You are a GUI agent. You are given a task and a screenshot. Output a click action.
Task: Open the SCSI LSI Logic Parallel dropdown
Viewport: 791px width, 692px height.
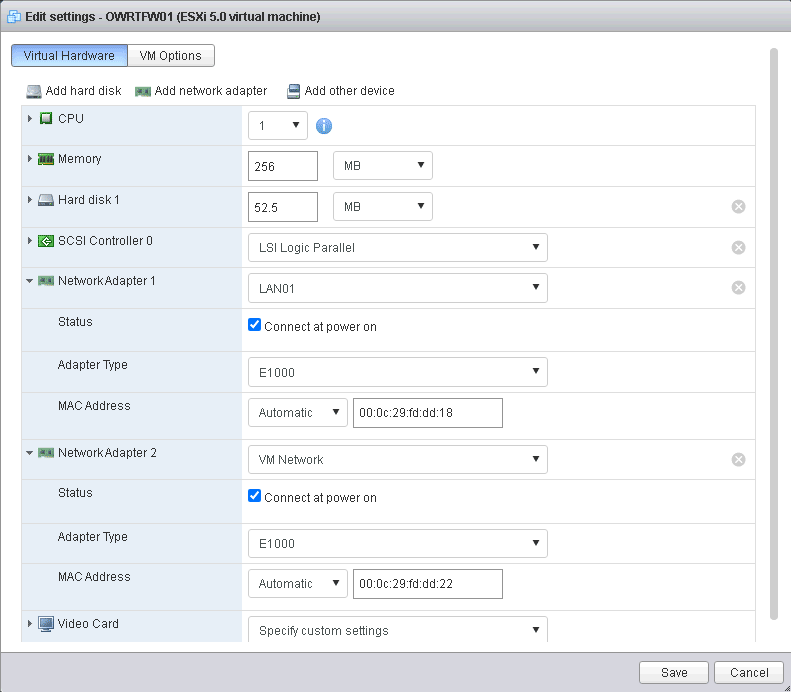point(397,247)
